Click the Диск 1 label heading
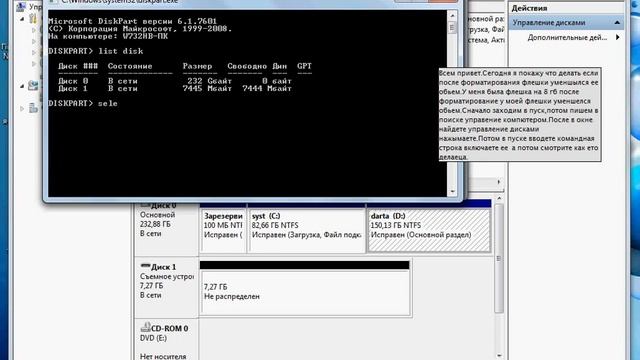This screenshot has width=640, height=360. click(x=163, y=267)
